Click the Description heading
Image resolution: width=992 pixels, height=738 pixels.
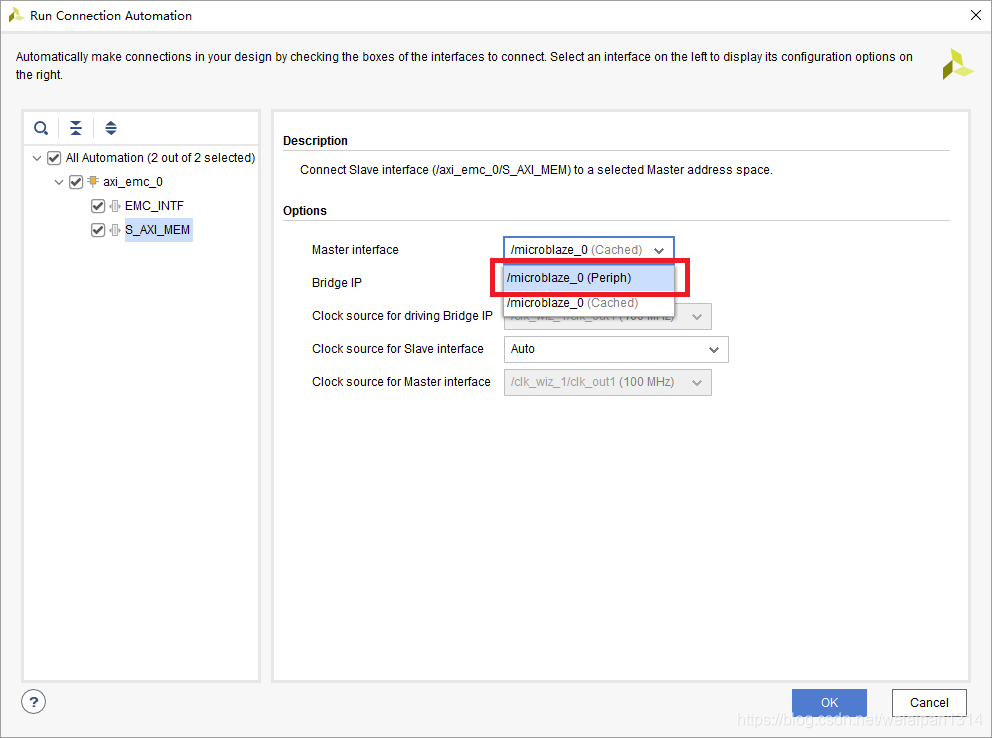[x=315, y=140]
